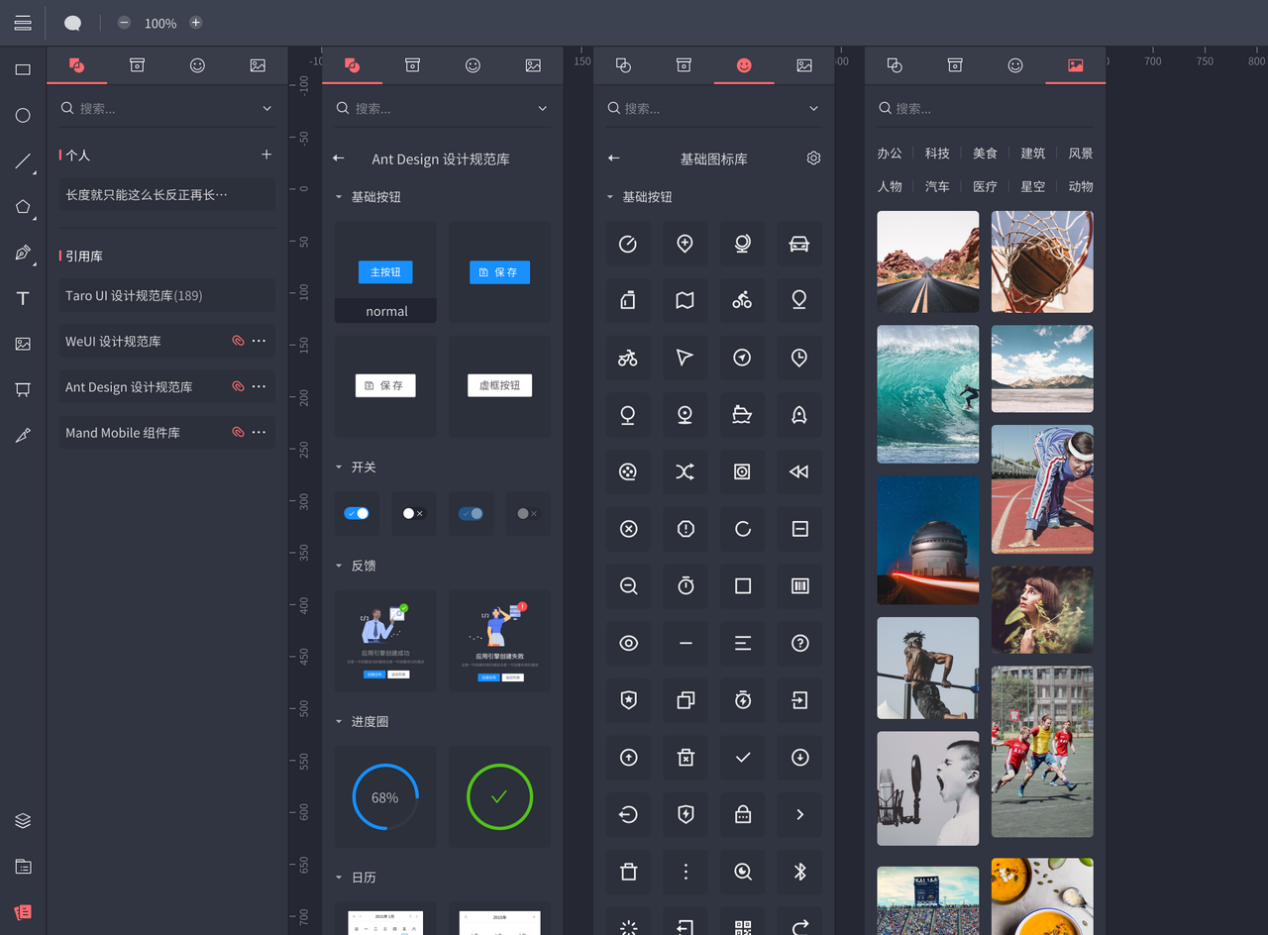
Task: Select the Rectangle tool in left toolbar
Action: point(22,70)
